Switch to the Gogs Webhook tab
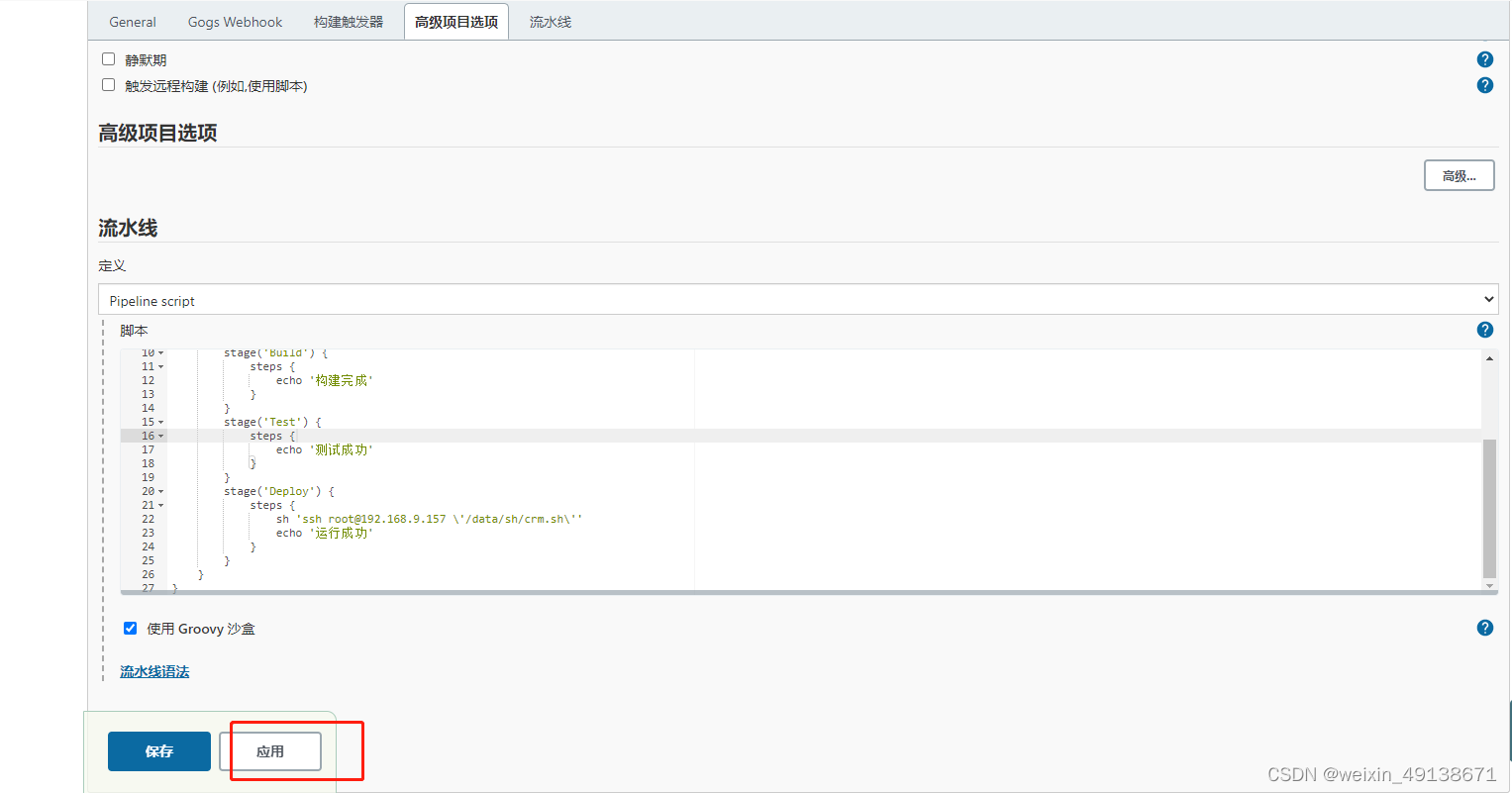Image resolution: width=1512 pixels, height=793 pixels. click(x=235, y=22)
